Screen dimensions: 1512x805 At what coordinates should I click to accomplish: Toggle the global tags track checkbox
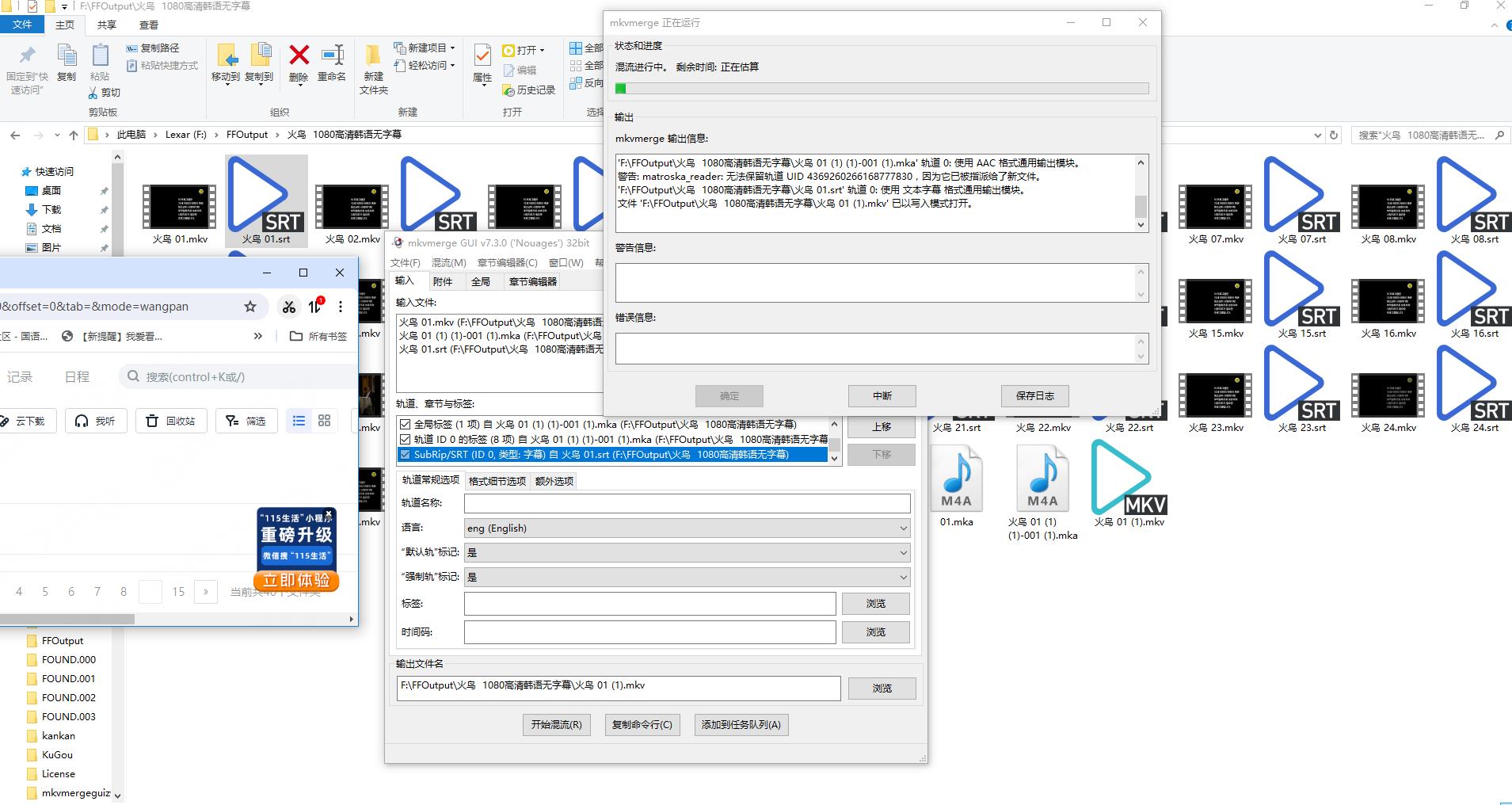[x=406, y=425]
